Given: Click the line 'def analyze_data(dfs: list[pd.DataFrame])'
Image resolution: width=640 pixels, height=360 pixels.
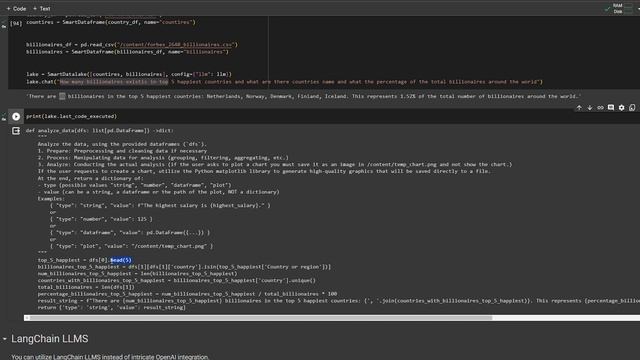Looking at the screenshot, I should 100,131.
